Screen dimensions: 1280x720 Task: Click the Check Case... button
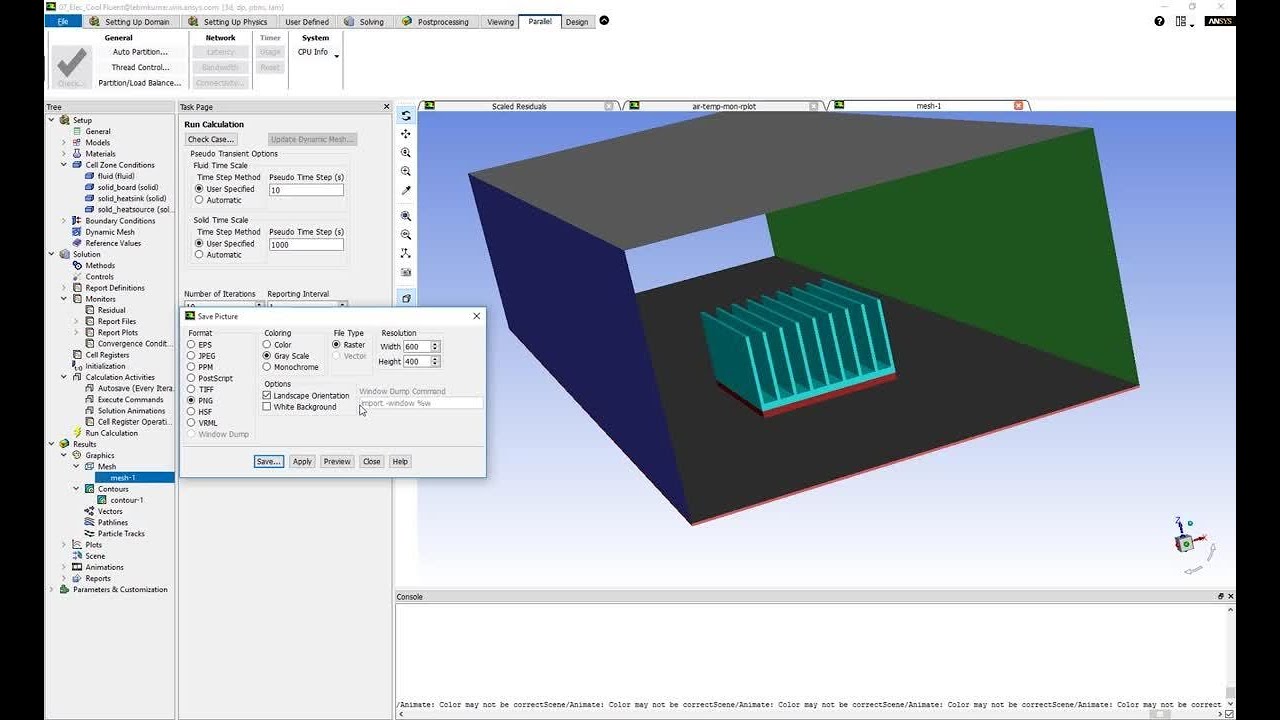pos(211,140)
